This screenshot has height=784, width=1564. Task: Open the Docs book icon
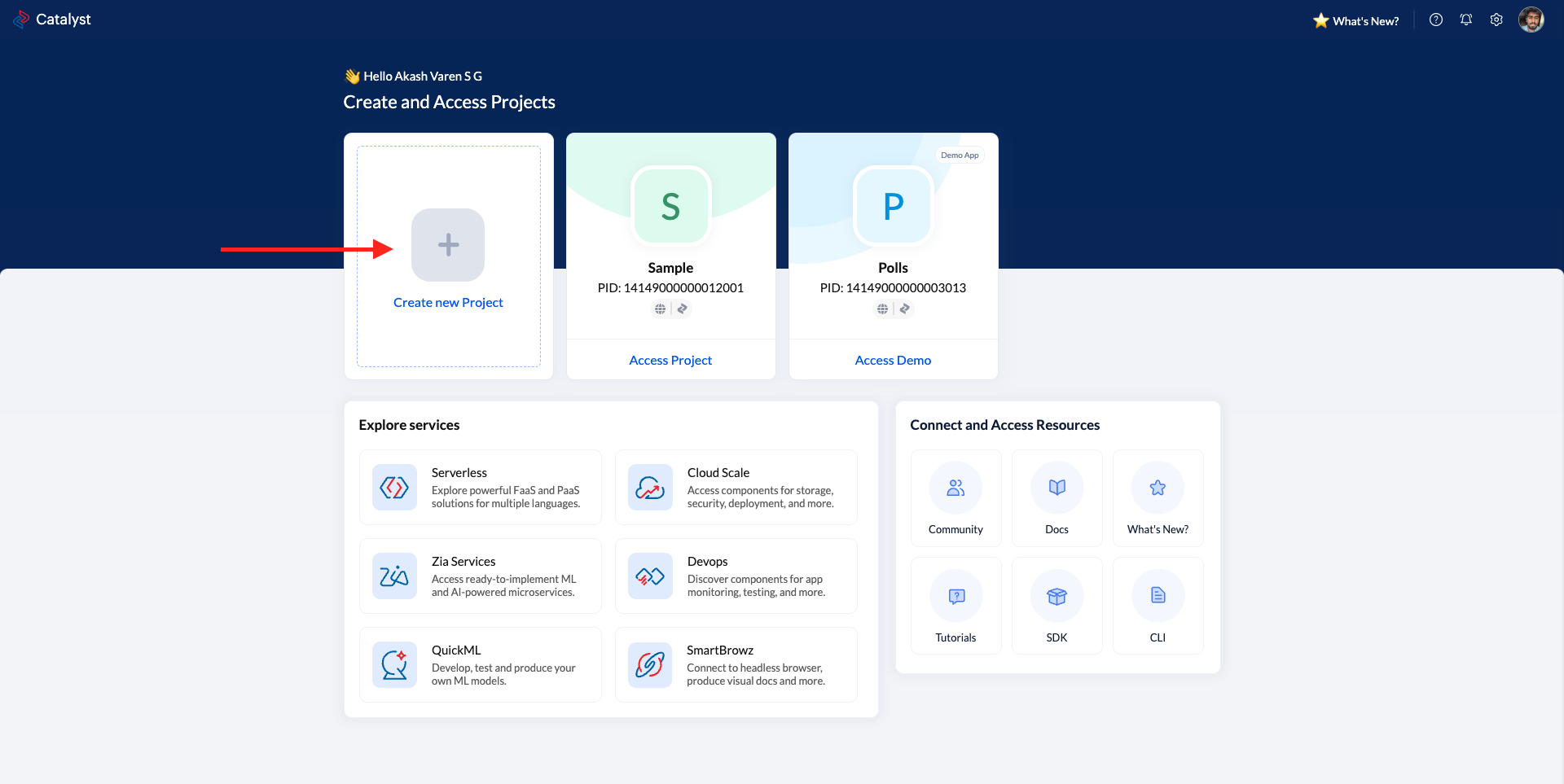click(x=1057, y=488)
